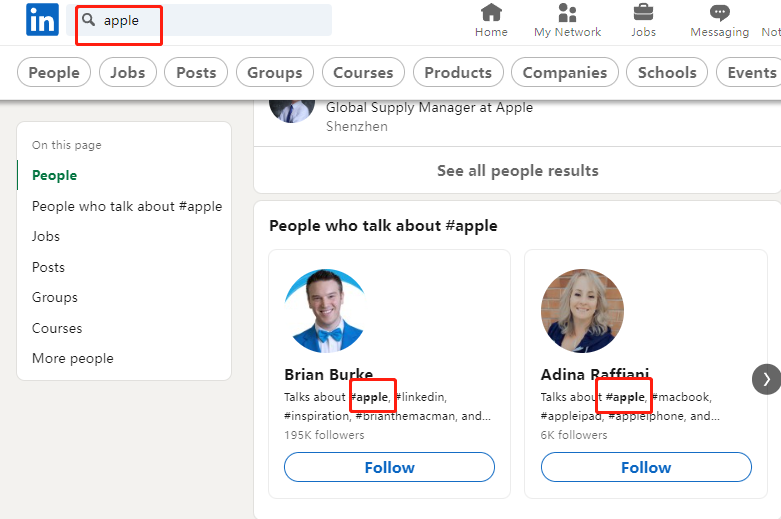Viewport: 781px width, 519px height.
Task: Click the "Shenzhen" location text
Action: [357, 127]
